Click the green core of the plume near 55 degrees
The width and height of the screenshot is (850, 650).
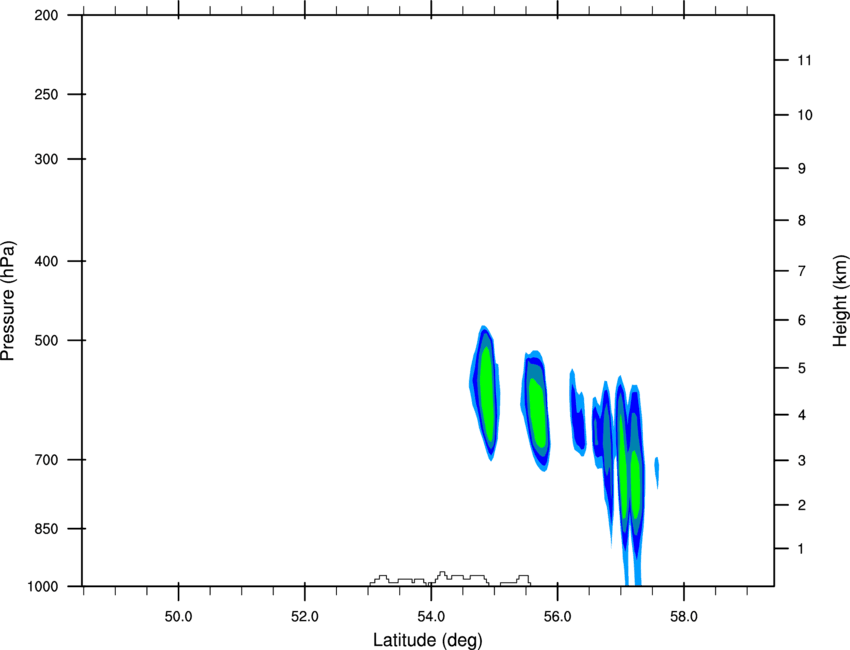pyautogui.click(x=488, y=393)
